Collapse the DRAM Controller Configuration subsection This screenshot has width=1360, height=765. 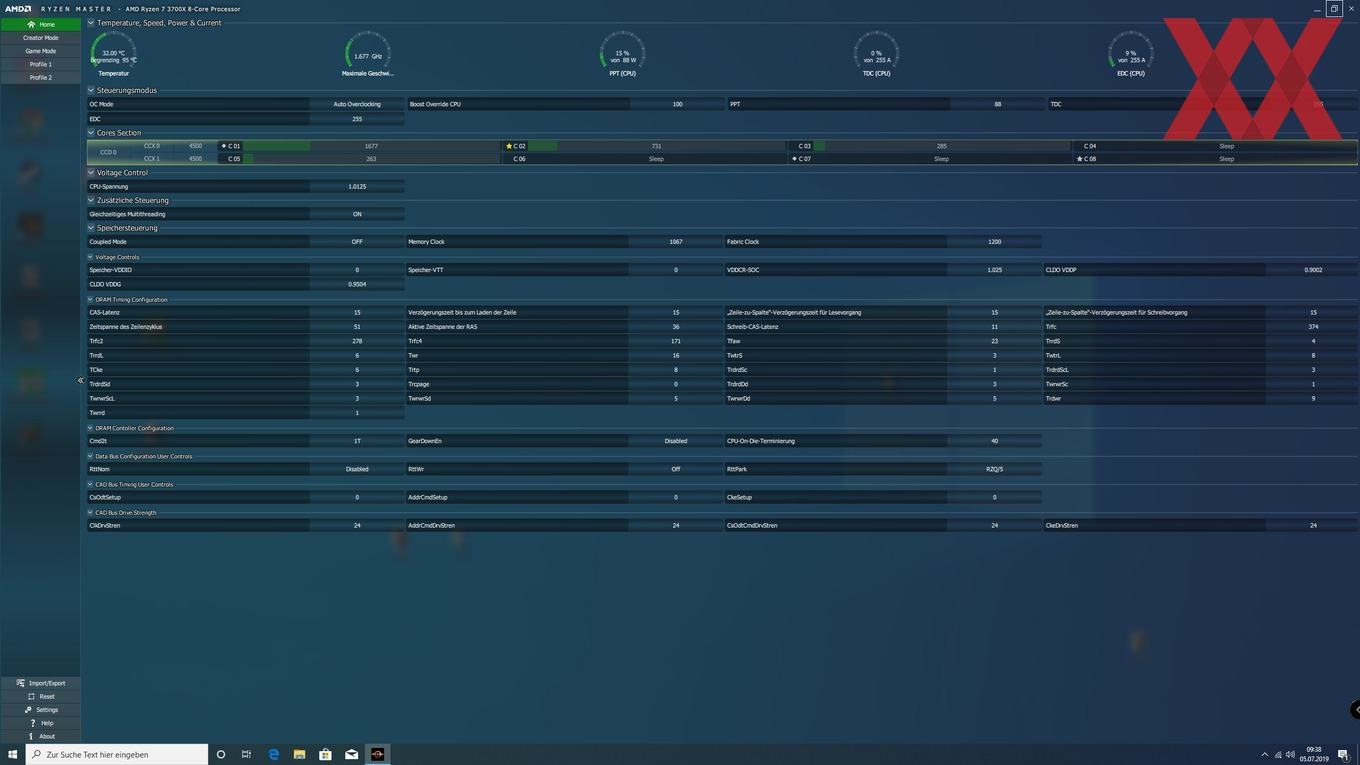[90, 428]
